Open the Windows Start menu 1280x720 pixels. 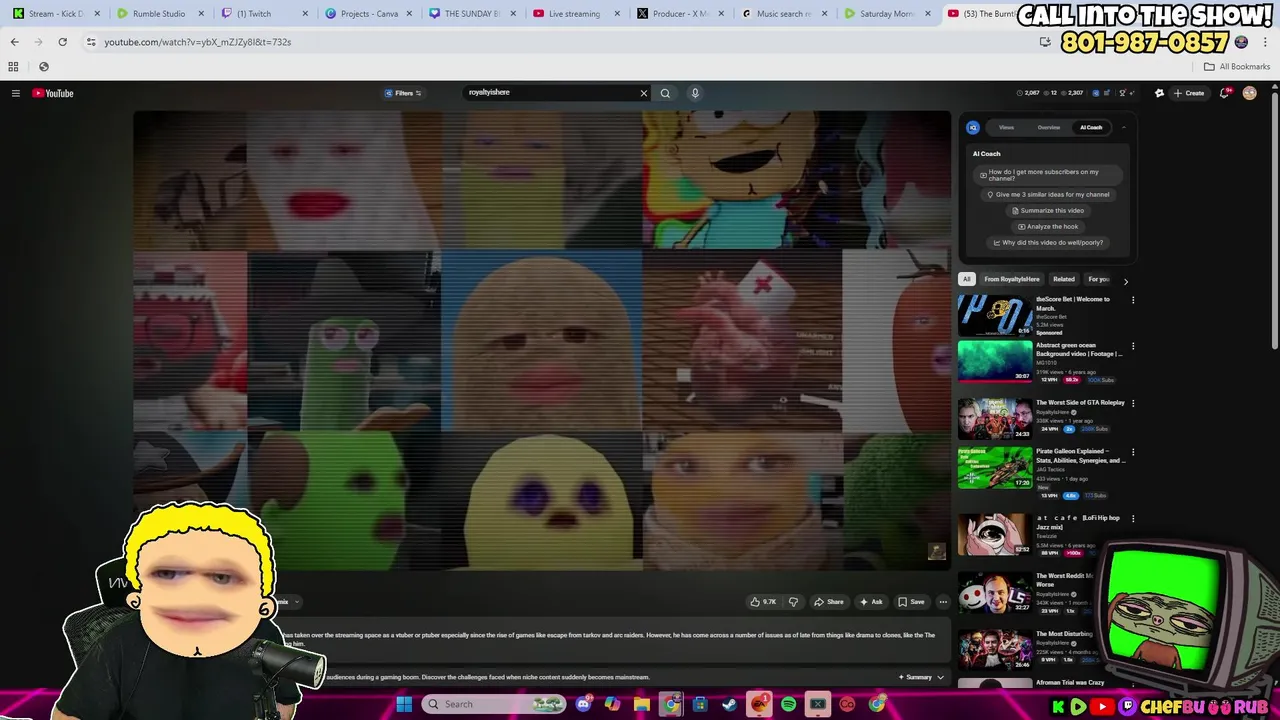coord(404,704)
